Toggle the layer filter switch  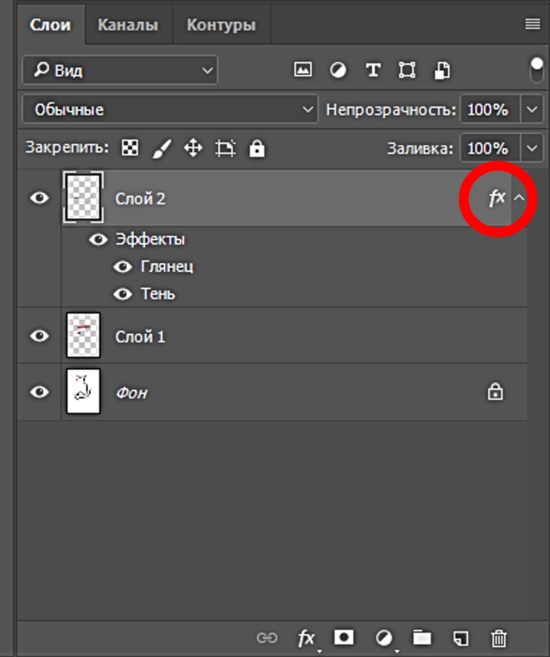[x=537, y=70]
